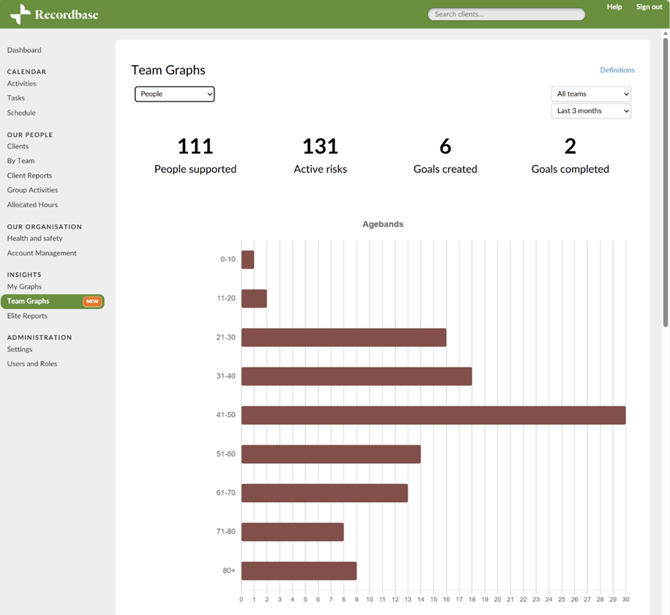Open Client Reports page
The width and height of the screenshot is (670, 615).
[x=29, y=175]
